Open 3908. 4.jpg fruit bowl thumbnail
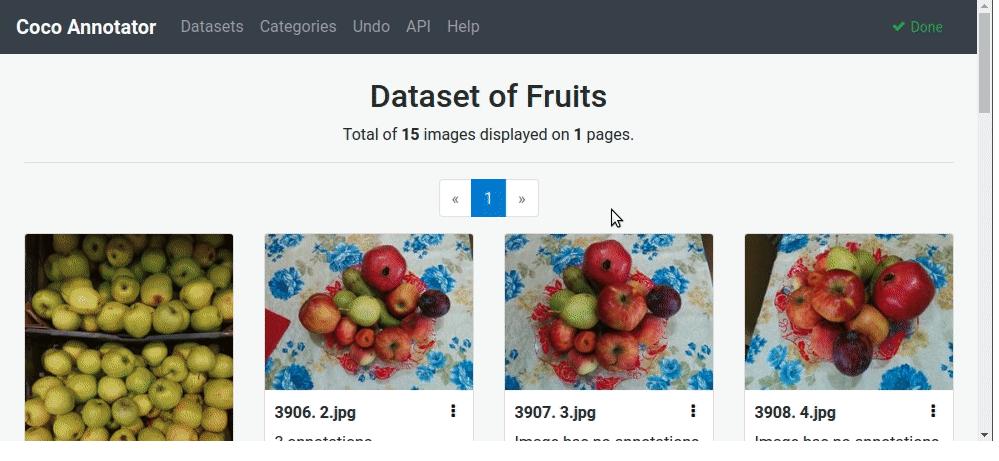999x461 pixels. point(849,312)
